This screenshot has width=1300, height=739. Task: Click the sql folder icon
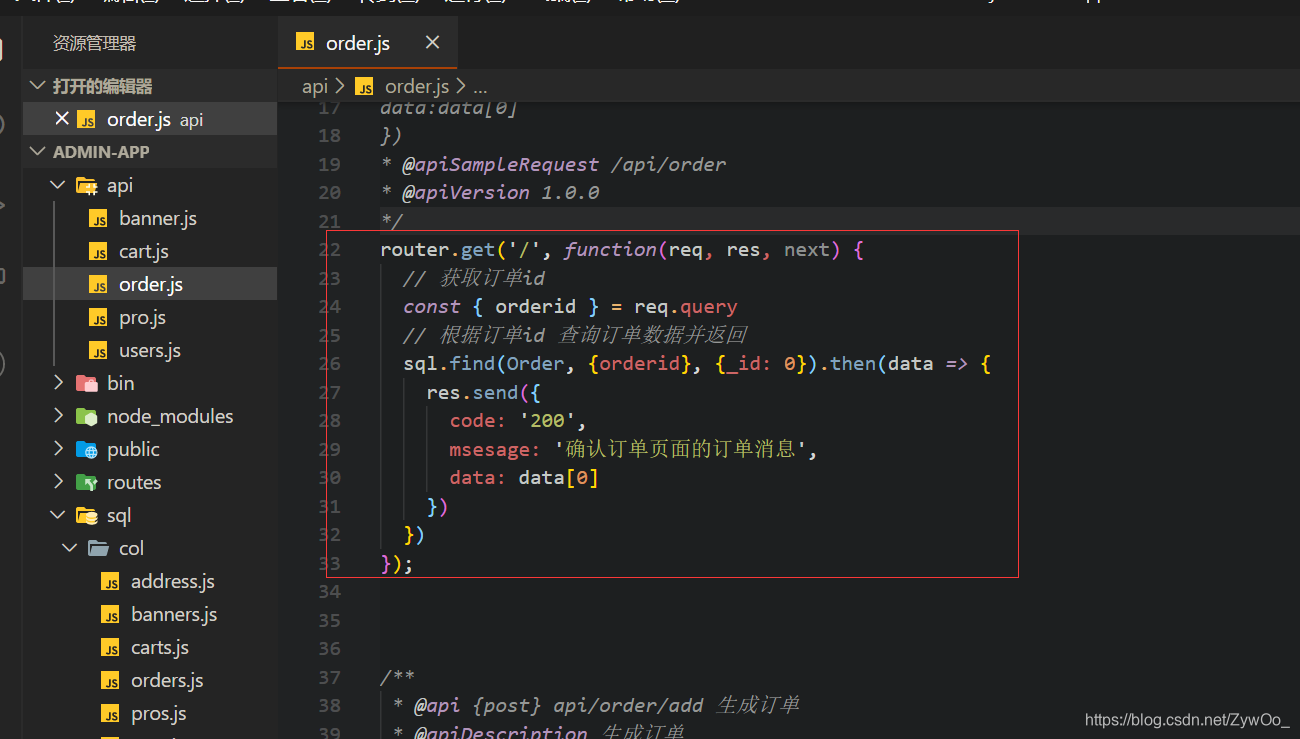pos(87,516)
